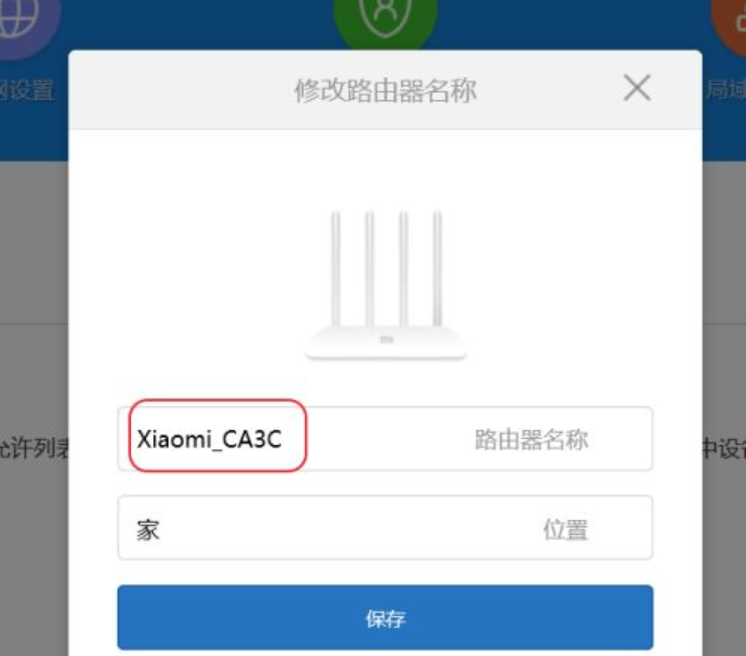Focus the Xiaomi_CA3C router name field
Viewport: 746px width, 656px height.
[385, 439]
